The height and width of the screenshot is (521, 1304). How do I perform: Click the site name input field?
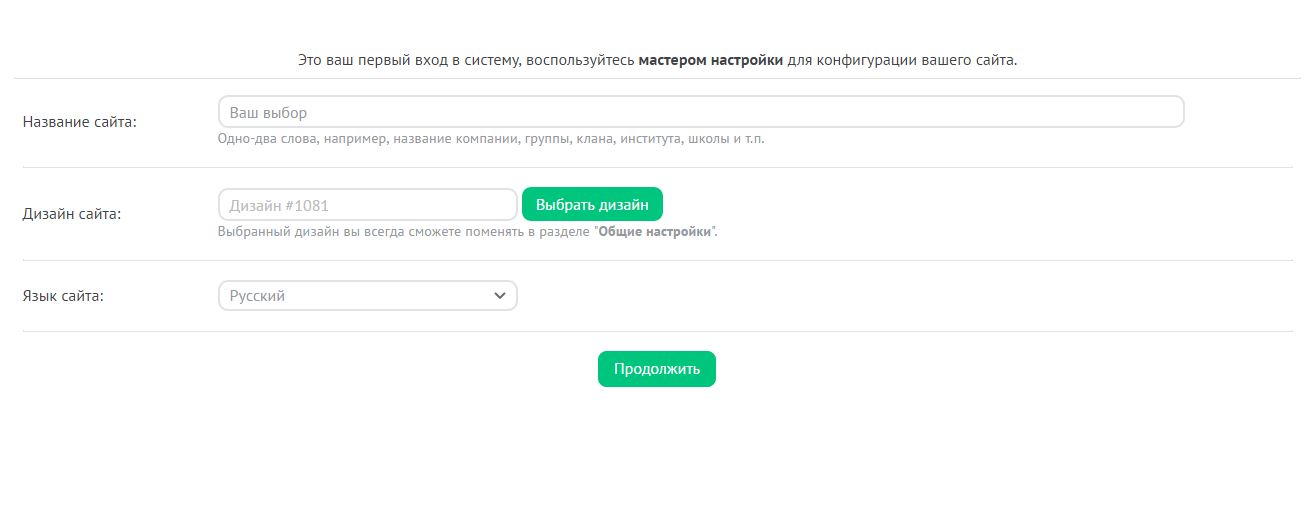coord(700,112)
